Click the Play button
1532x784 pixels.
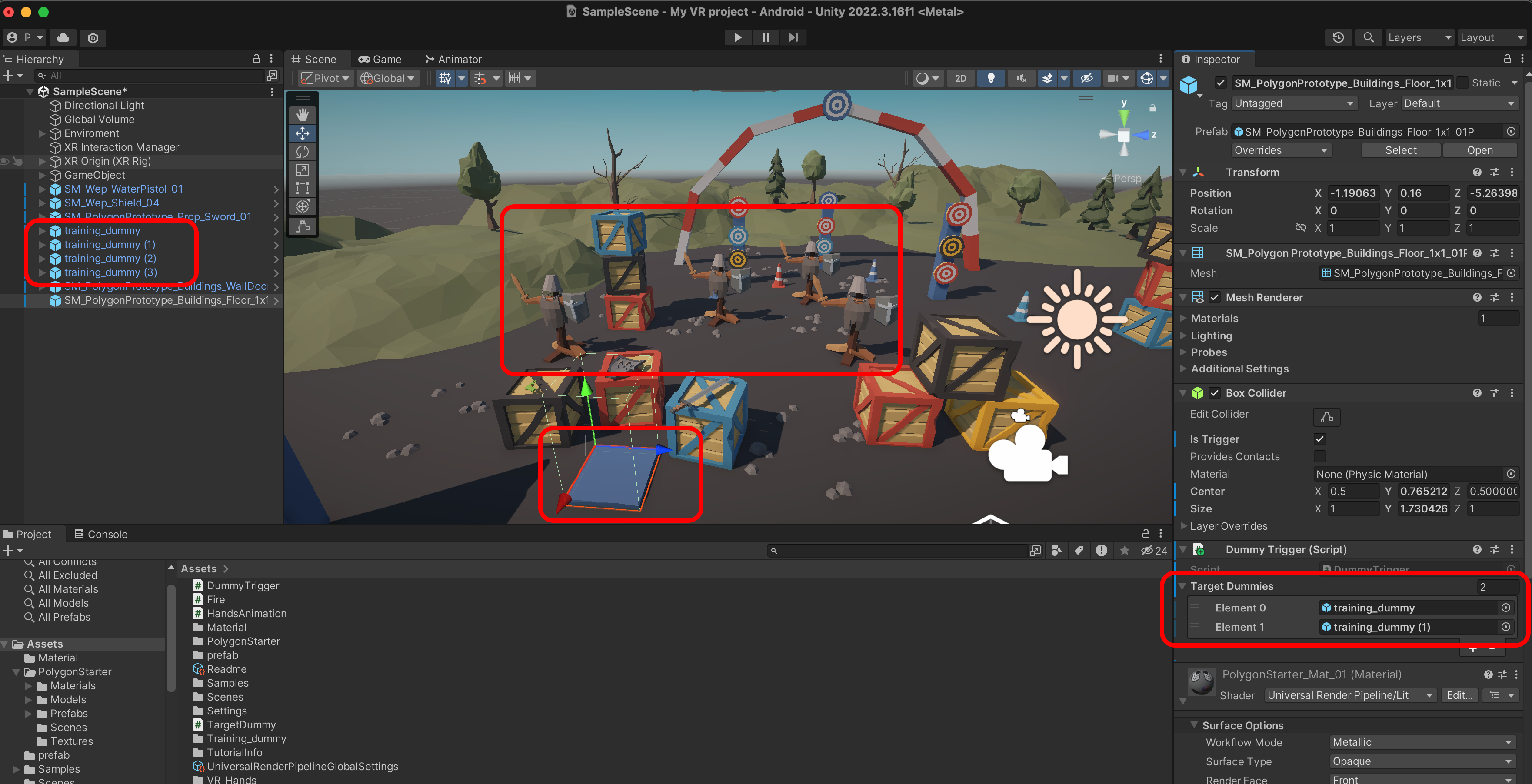click(737, 37)
